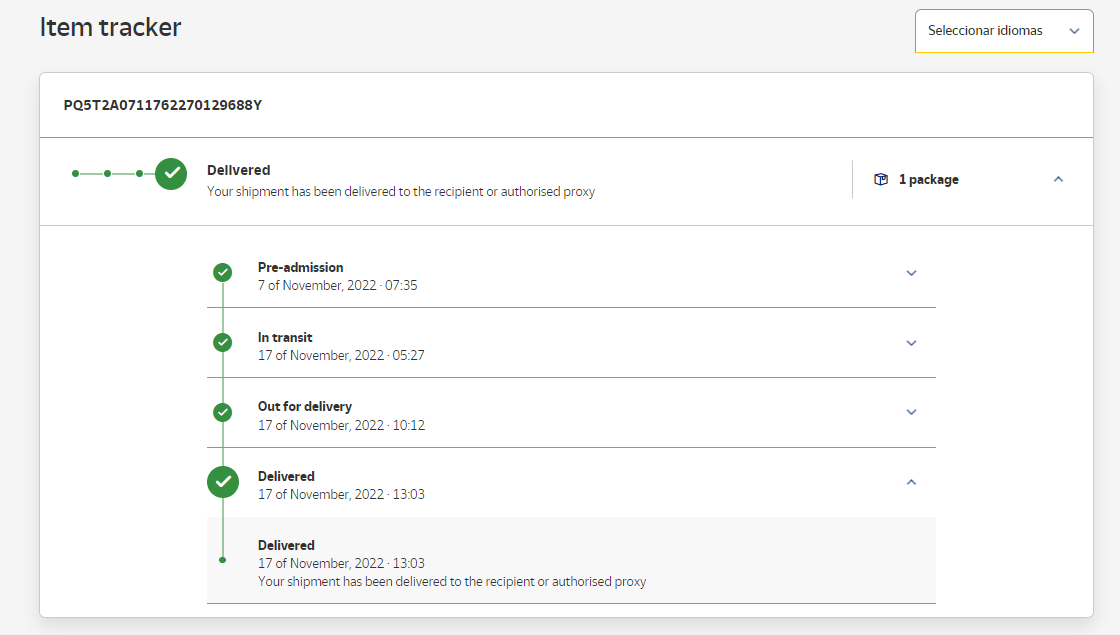The image size is (1120, 635).
Task: Click the Item tracker page heading
Action: (110, 28)
